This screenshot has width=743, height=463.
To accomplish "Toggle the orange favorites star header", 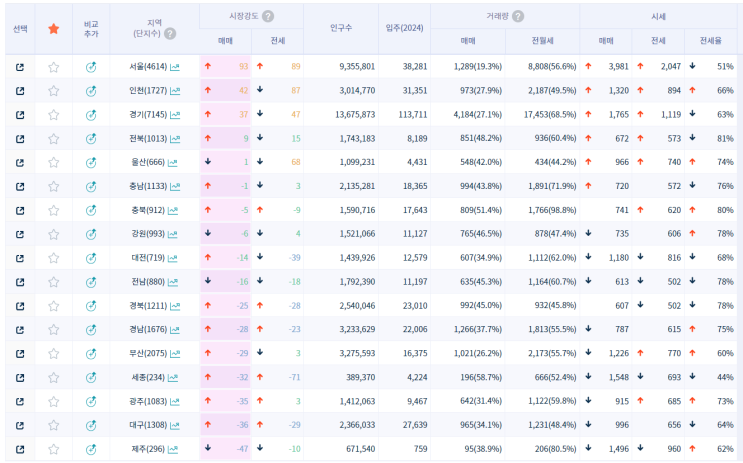I will (54, 28).
